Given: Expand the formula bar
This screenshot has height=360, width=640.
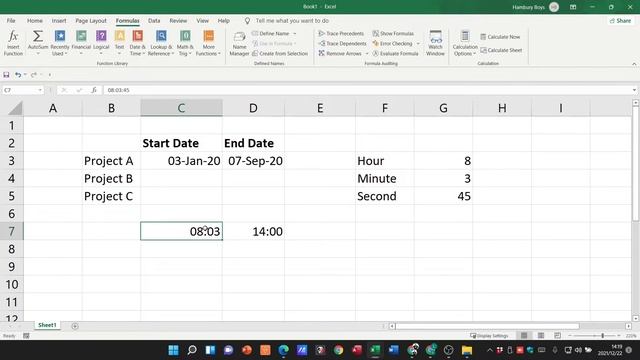Looking at the screenshot, I should click(x=634, y=90).
